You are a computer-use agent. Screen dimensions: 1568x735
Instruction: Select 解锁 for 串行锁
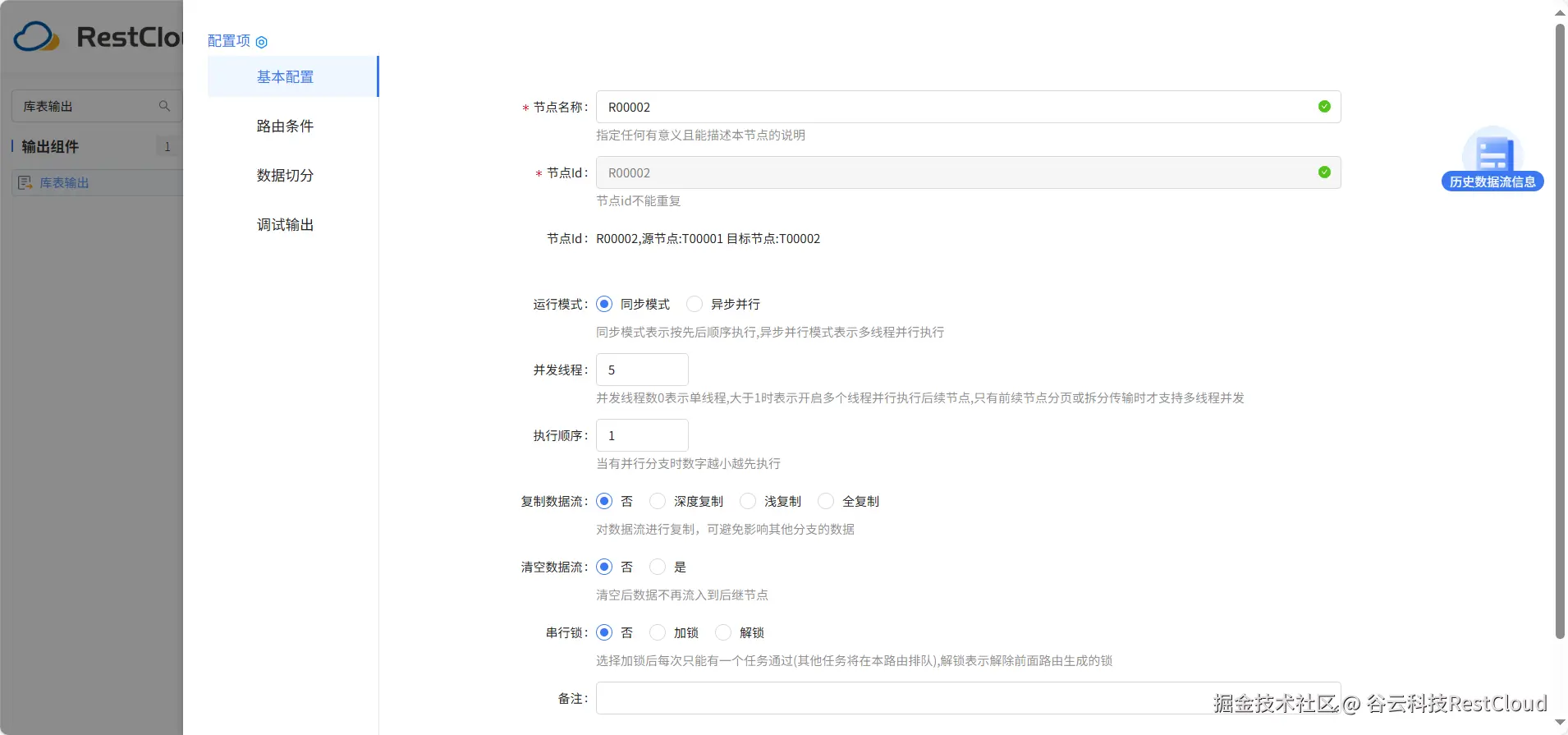coord(723,632)
